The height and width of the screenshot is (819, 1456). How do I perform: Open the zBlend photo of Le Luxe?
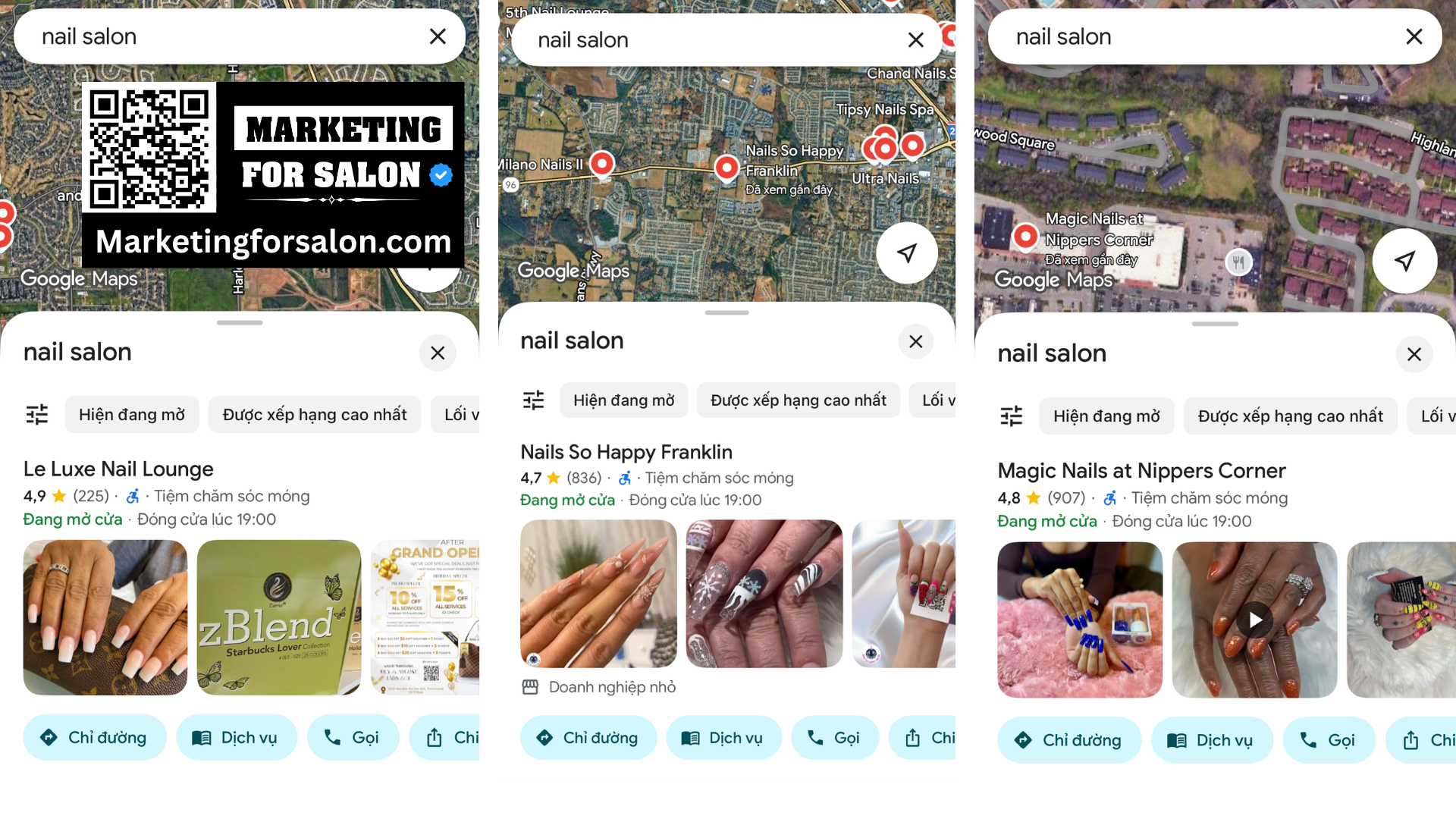pos(279,617)
